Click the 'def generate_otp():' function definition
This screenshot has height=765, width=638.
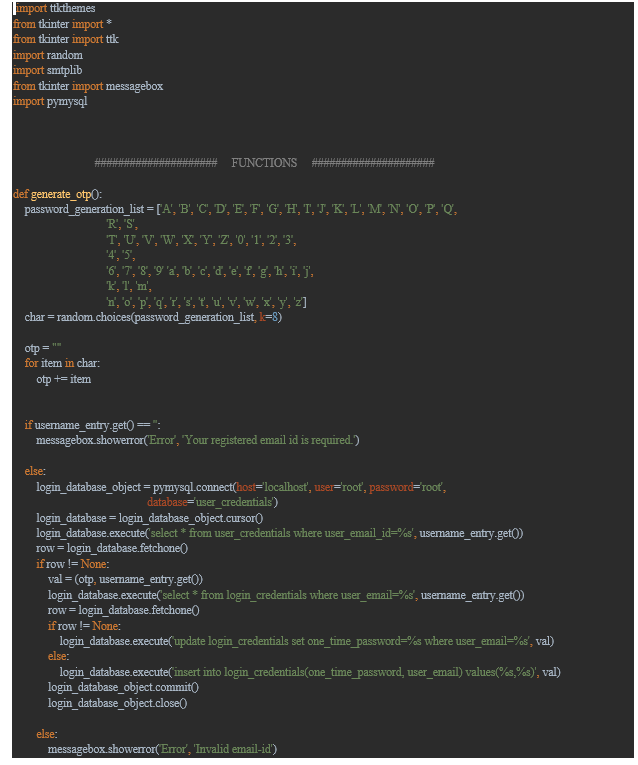tap(58, 194)
